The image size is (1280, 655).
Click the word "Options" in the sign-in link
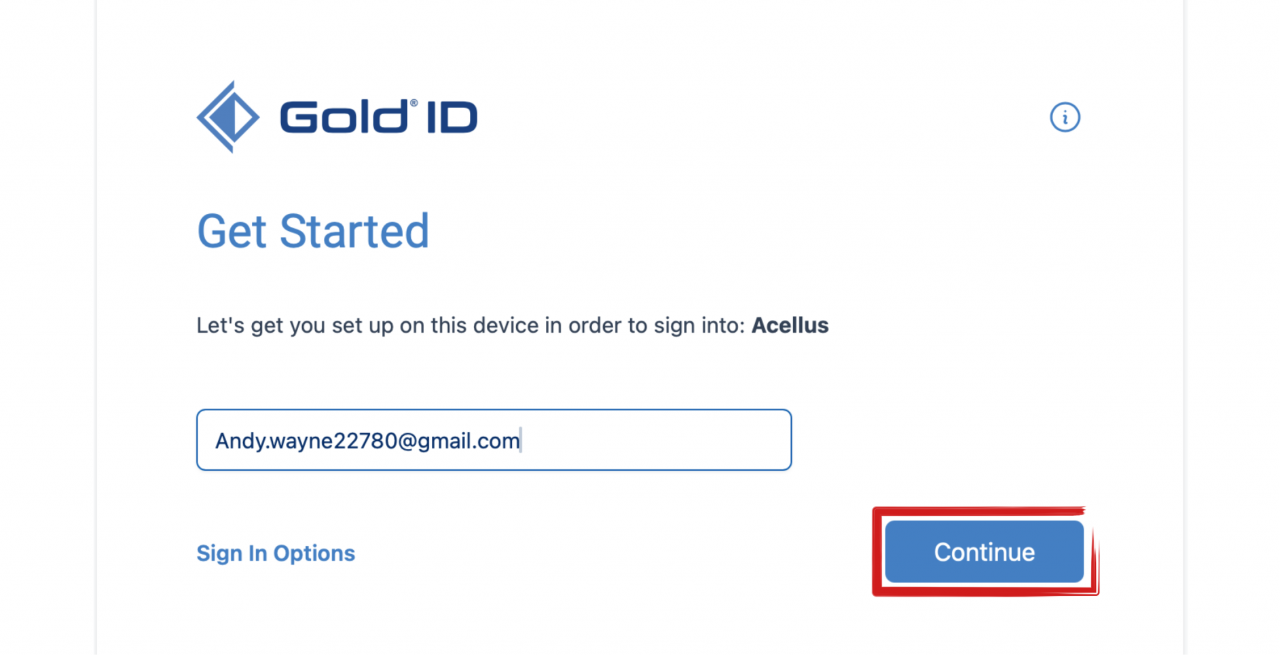314,553
